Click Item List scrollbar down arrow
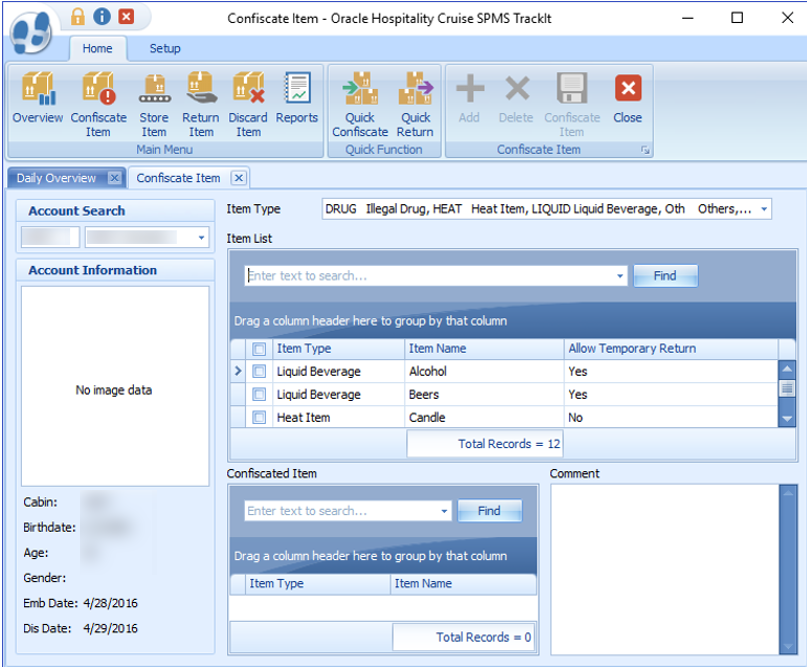 coord(786,419)
